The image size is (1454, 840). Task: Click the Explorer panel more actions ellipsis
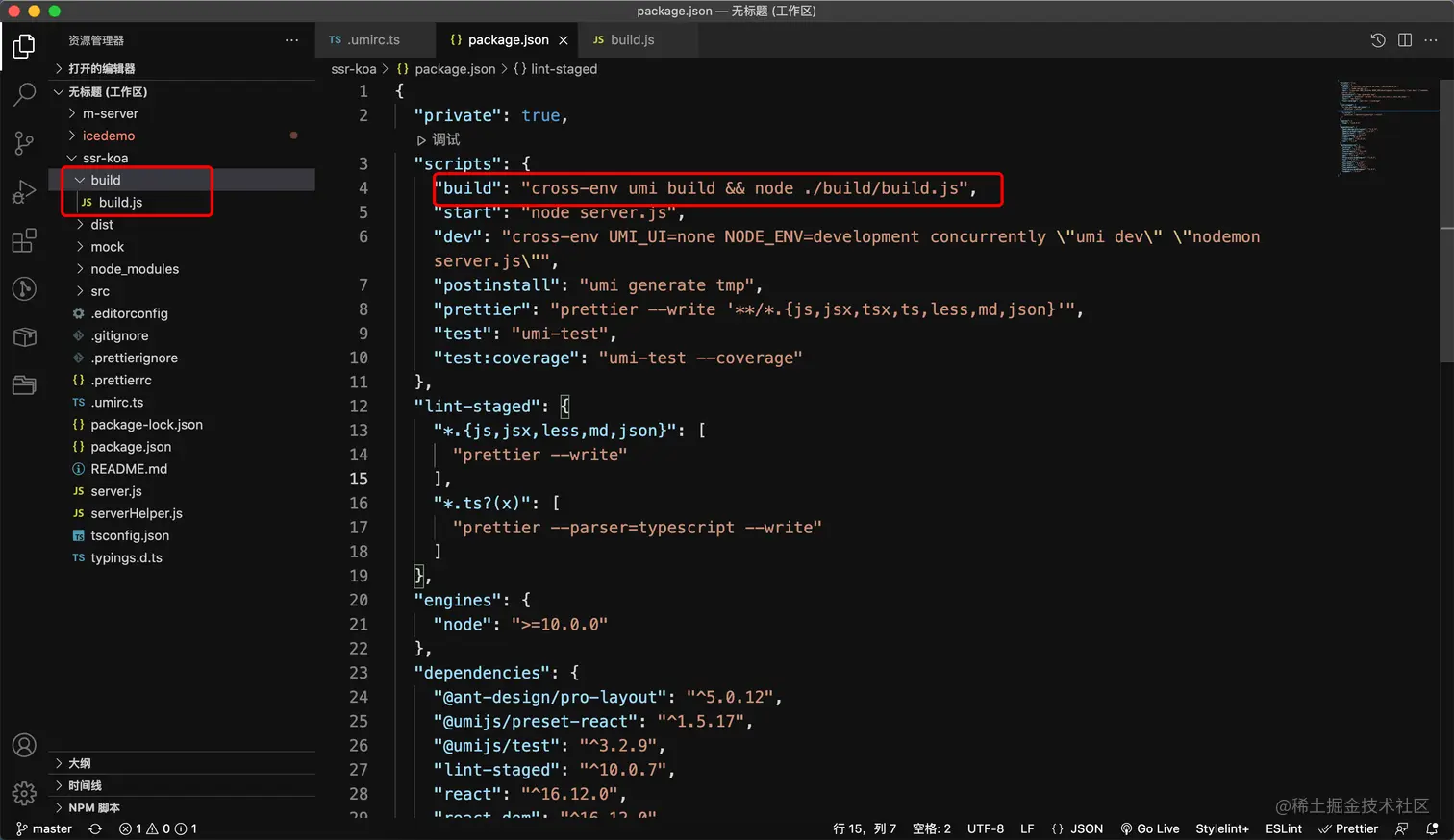(x=291, y=40)
